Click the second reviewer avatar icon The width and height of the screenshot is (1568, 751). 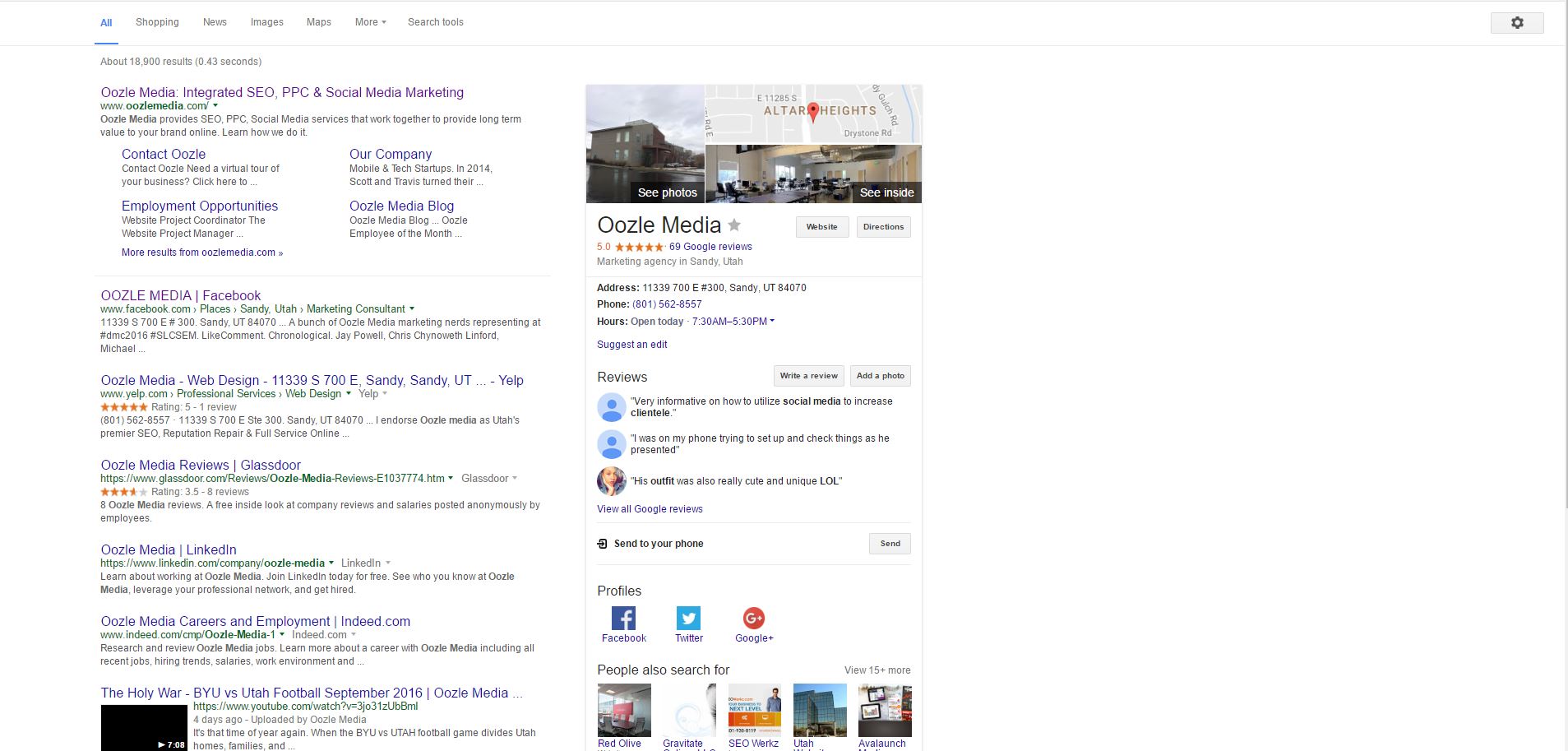tap(611, 444)
